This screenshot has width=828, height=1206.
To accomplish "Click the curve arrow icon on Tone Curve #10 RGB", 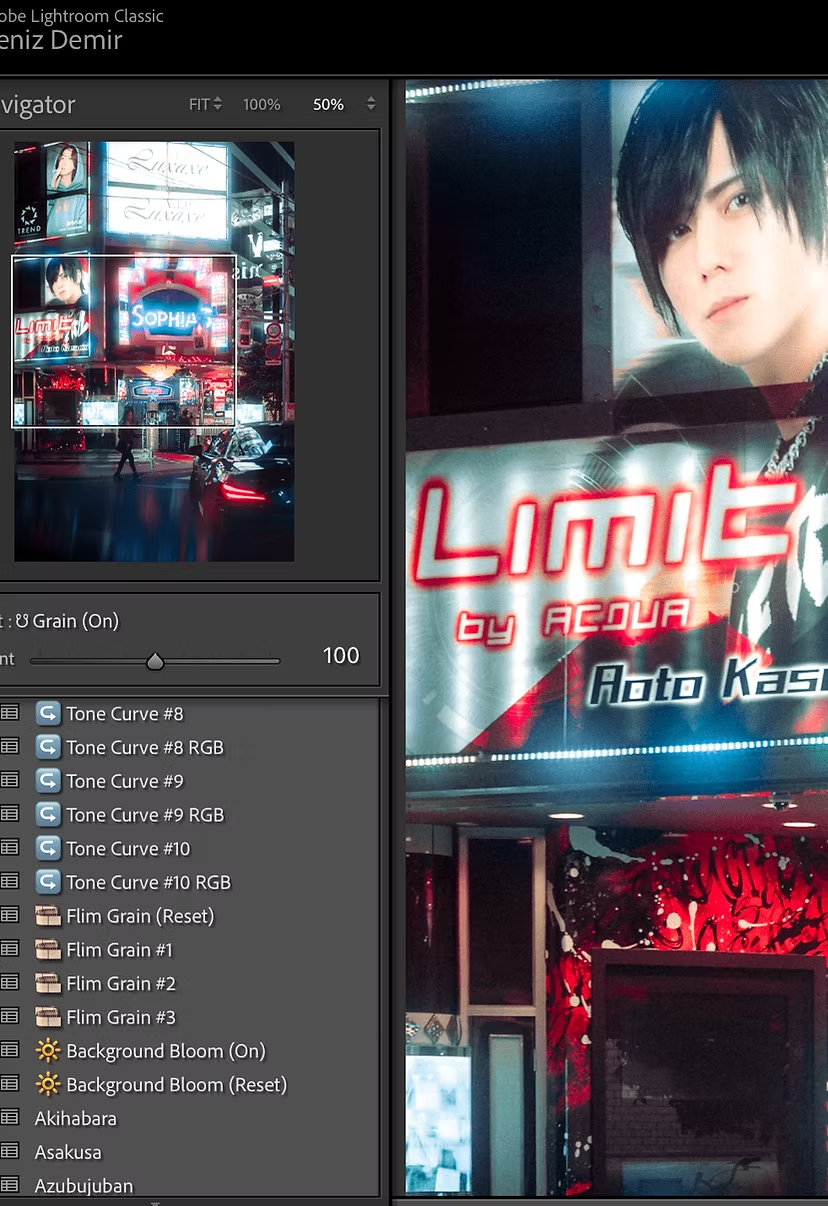I will [48, 882].
